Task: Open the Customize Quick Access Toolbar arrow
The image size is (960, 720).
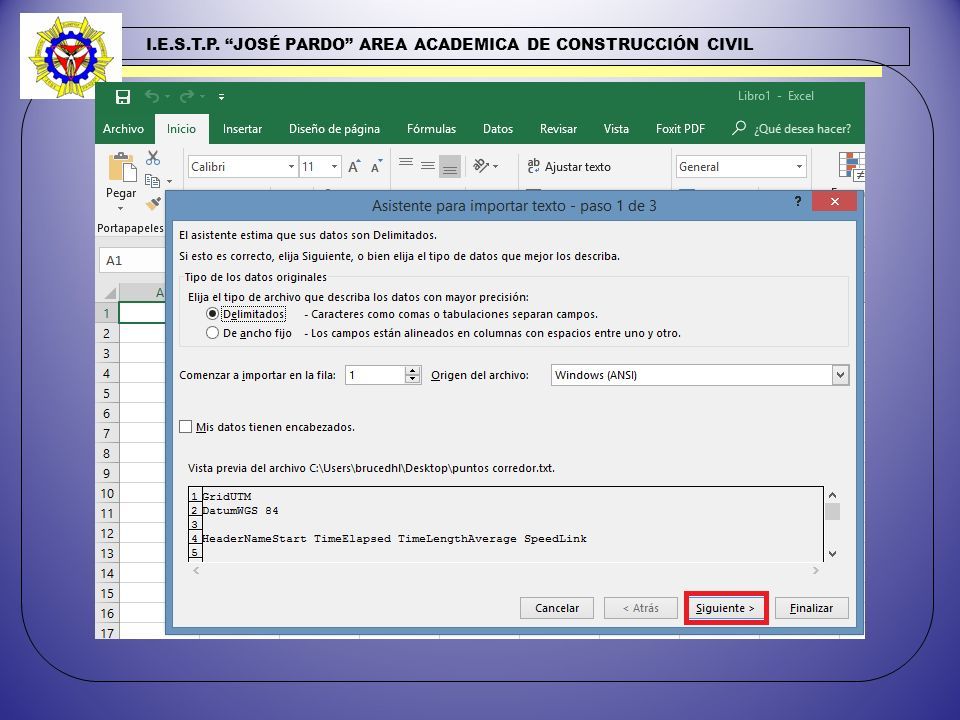Action: tap(222, 97)
